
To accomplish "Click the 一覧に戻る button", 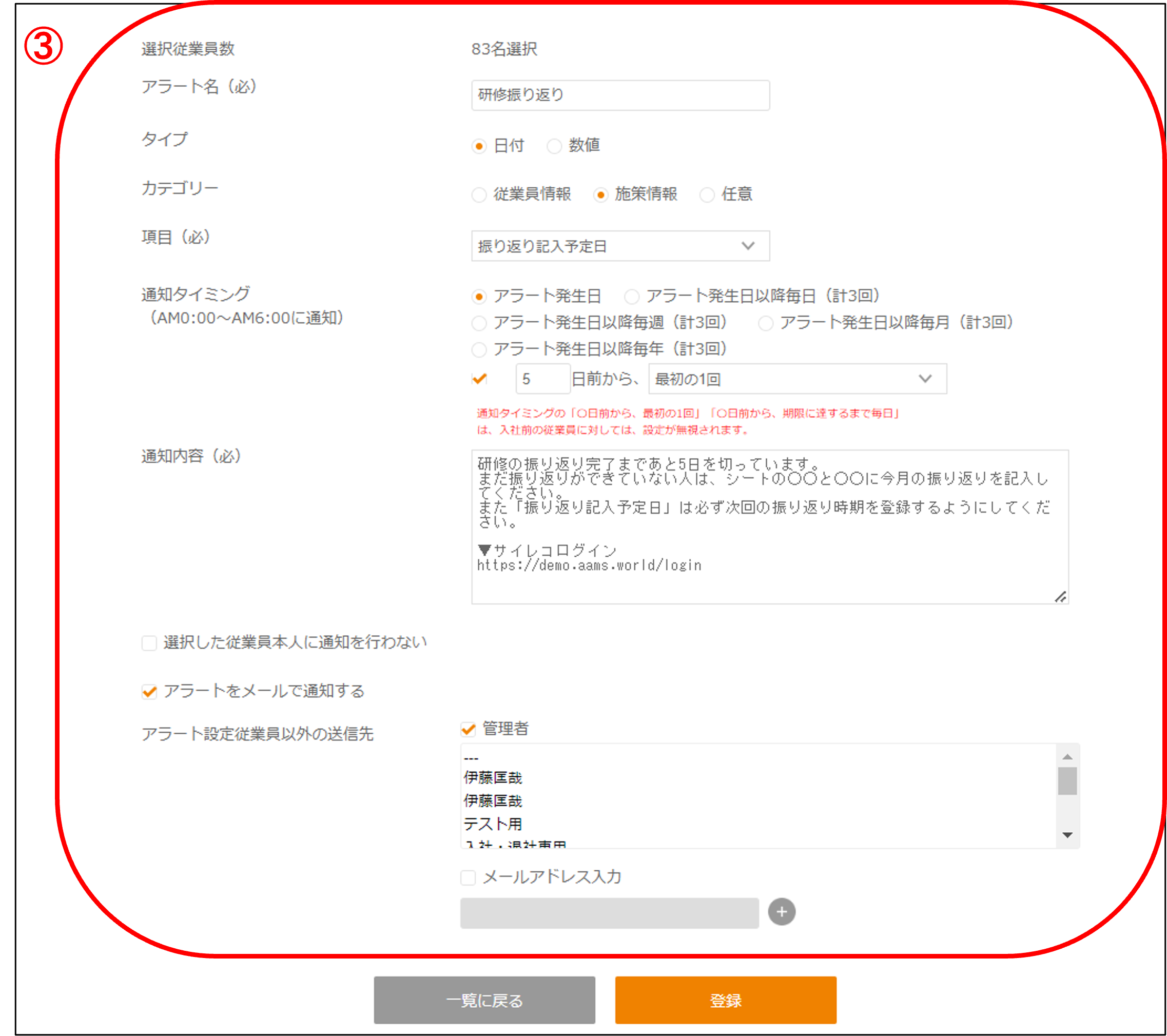I will coord(484,1000).
